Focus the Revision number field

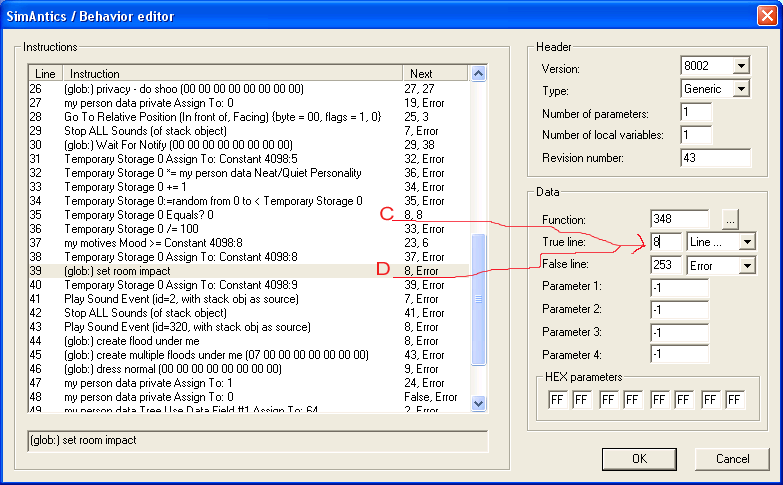coord(715,158)
